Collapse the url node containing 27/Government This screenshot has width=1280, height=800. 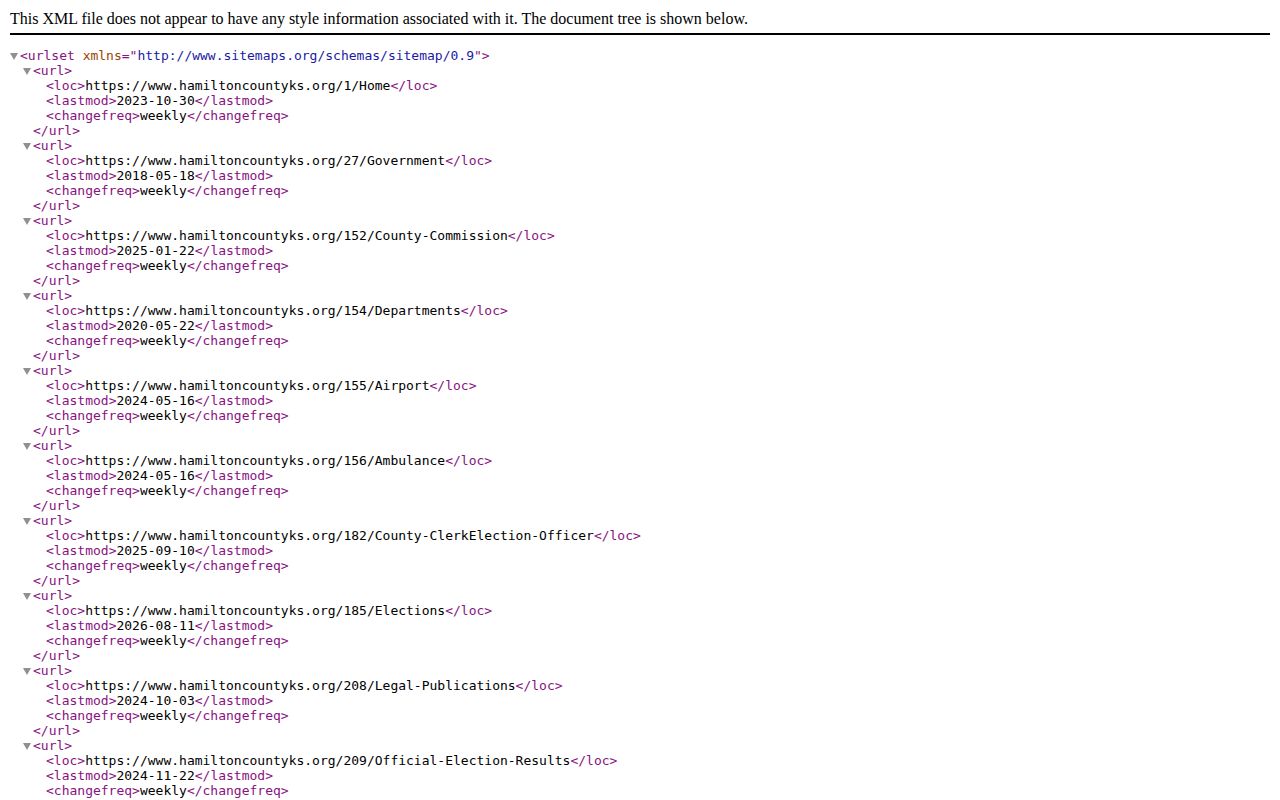pos(28,146)
